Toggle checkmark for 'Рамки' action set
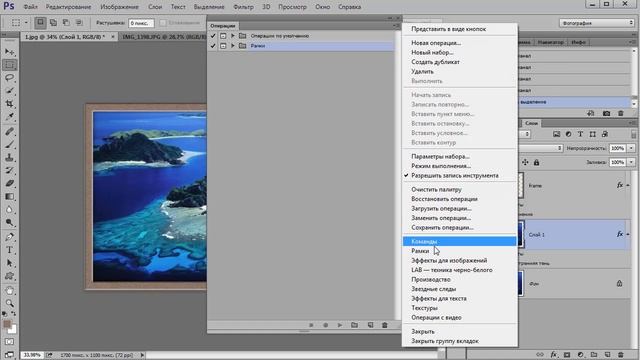Screen dimensions: 640x360 213,46
